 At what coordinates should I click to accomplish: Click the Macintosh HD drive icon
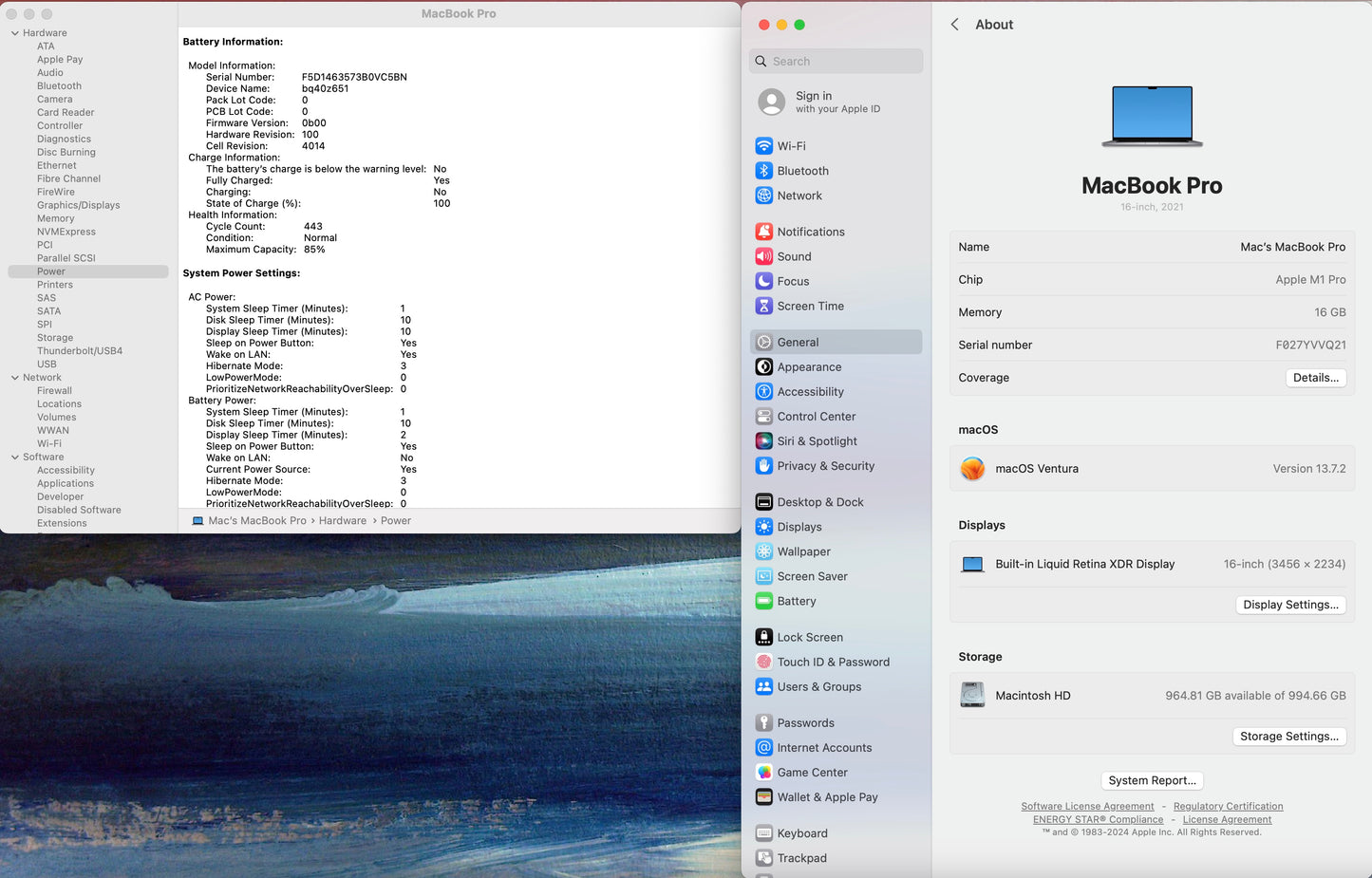pyautogui.click(x=972, y=695)
